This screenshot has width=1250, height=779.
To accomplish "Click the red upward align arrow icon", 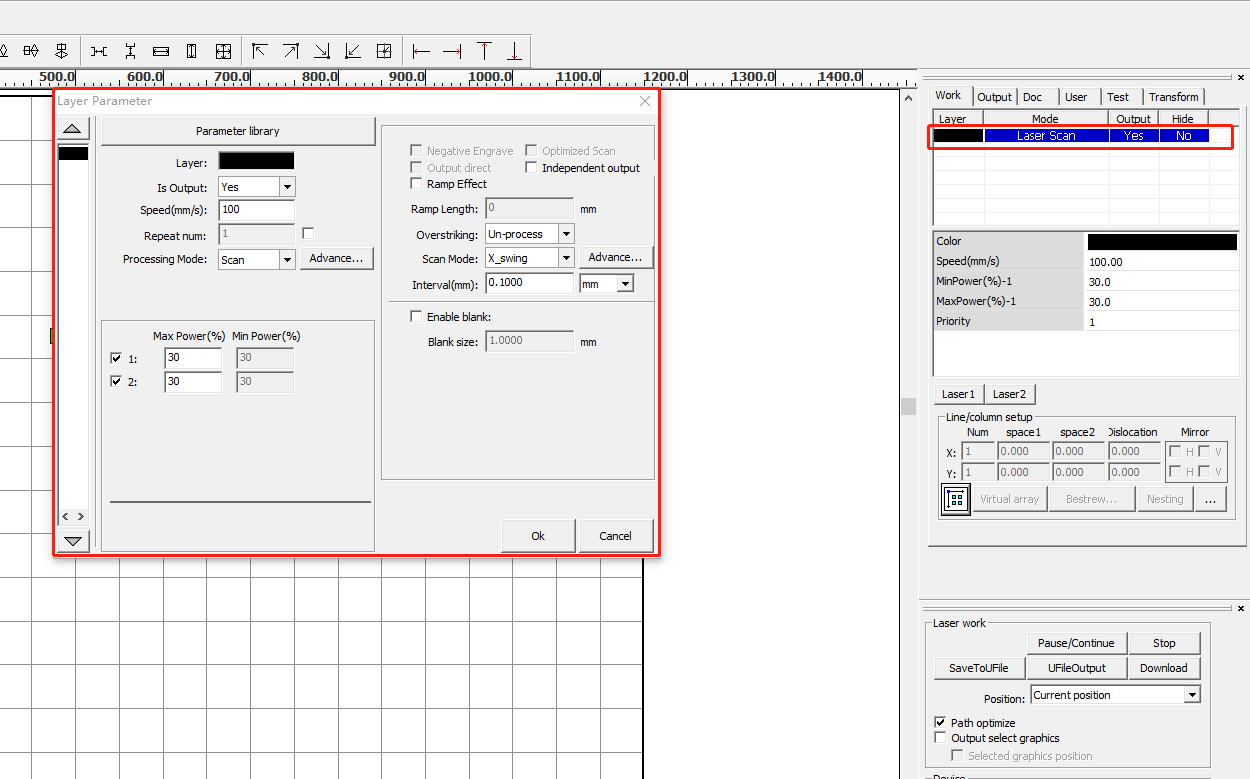I will [484, 51].
